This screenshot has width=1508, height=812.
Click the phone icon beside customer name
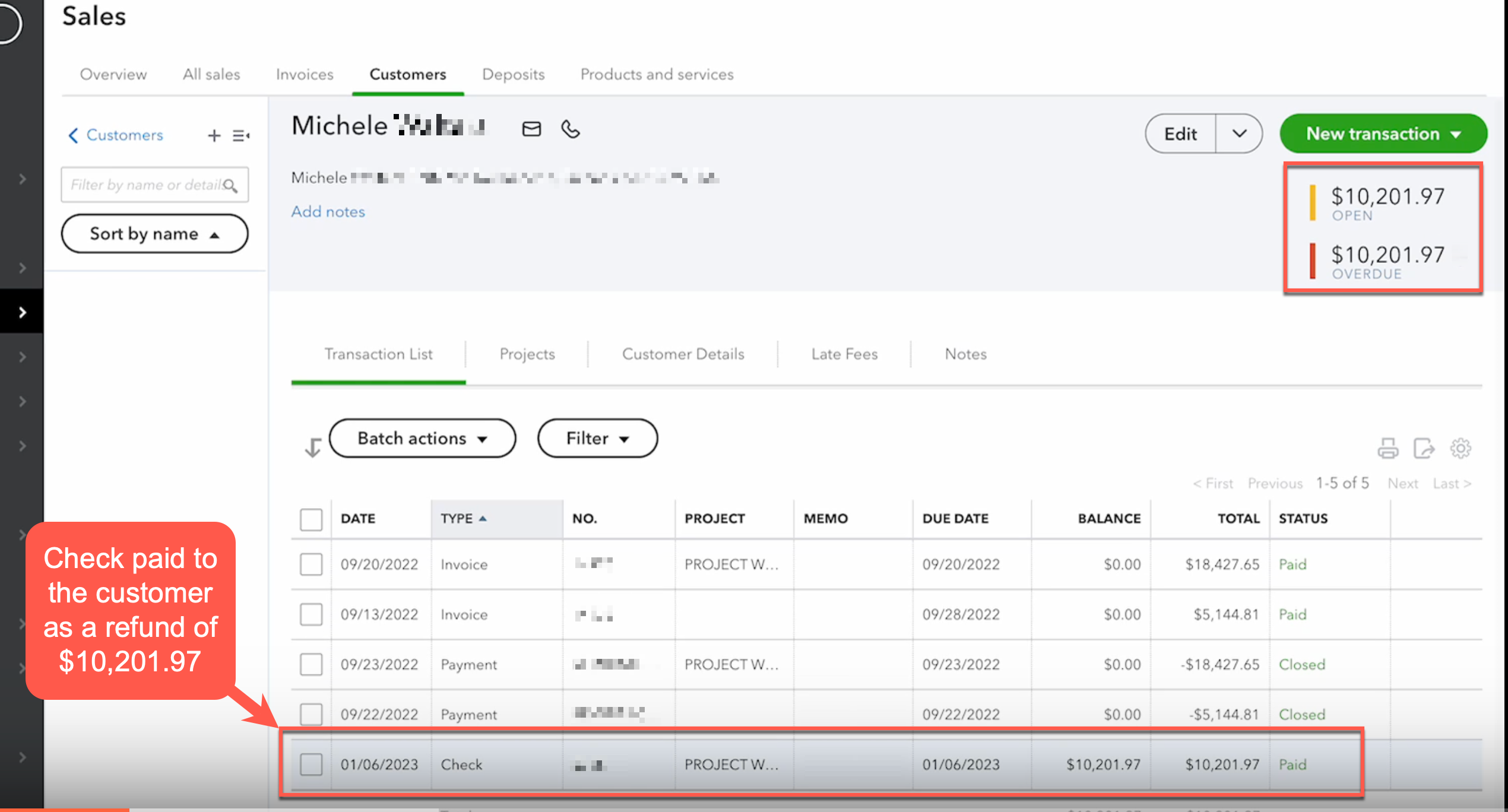point(570,129)
